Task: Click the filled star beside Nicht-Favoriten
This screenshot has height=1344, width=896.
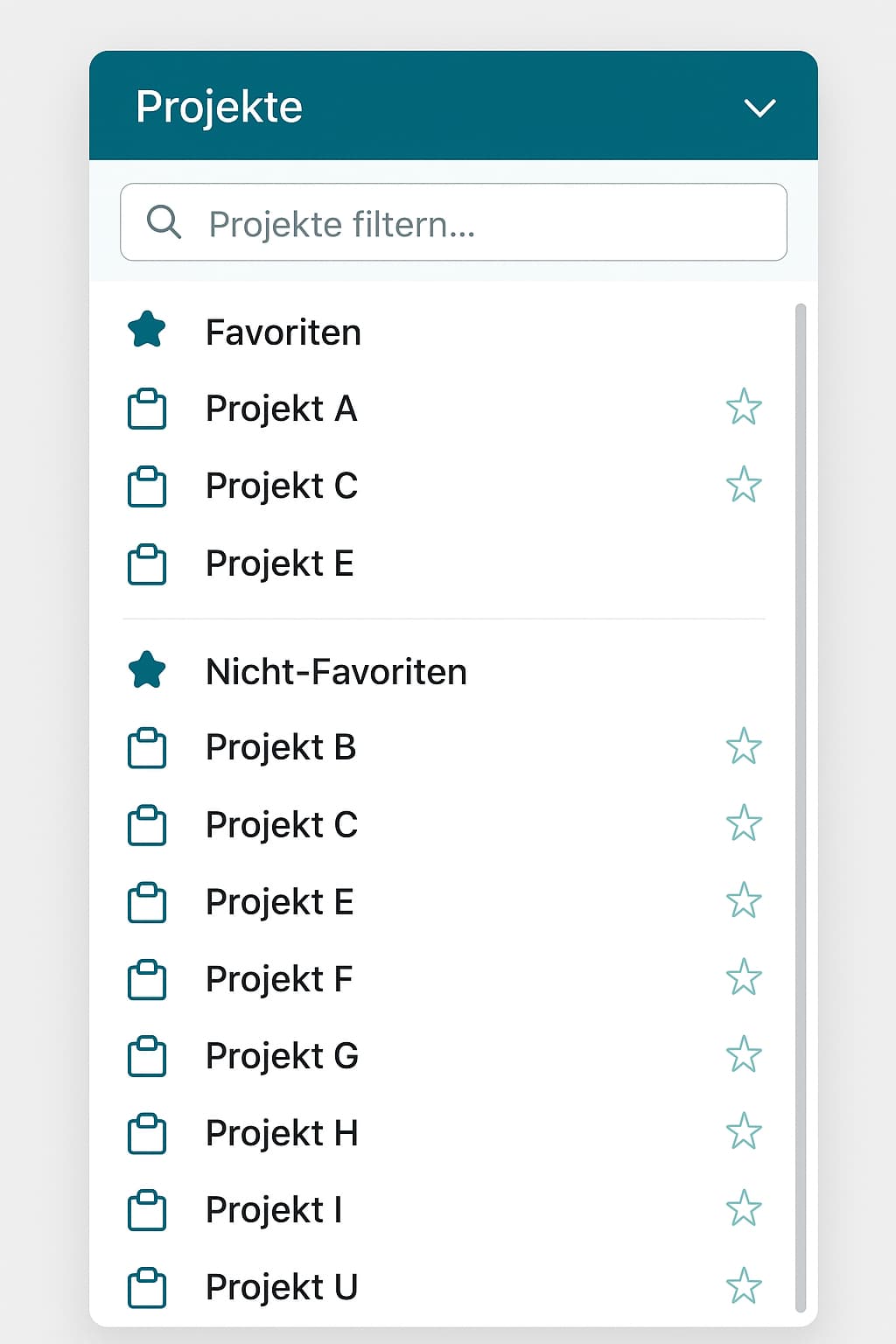Action: tap(147, 670)
